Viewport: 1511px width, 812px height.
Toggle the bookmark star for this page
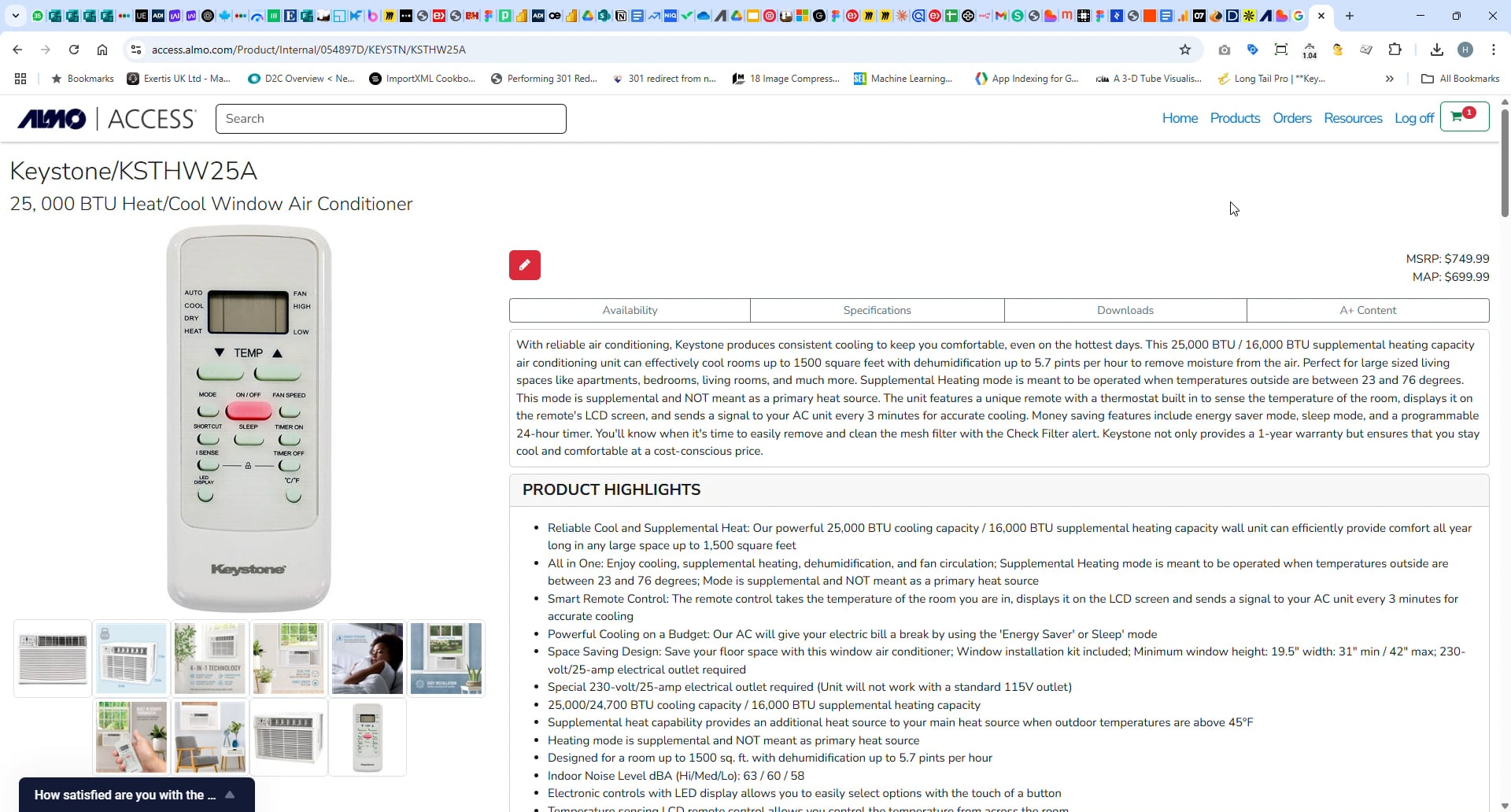[1185, 50]
